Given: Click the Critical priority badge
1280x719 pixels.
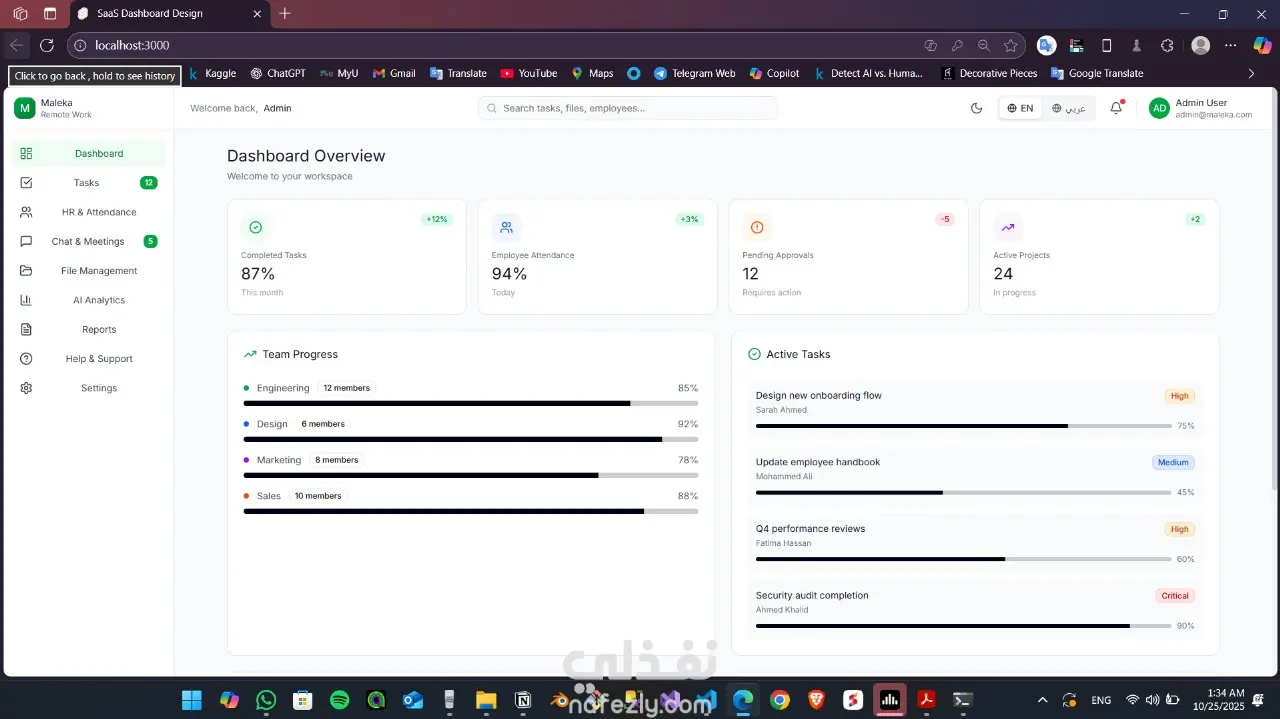Looking at the screenshot, I should (x=1175, y=596).
